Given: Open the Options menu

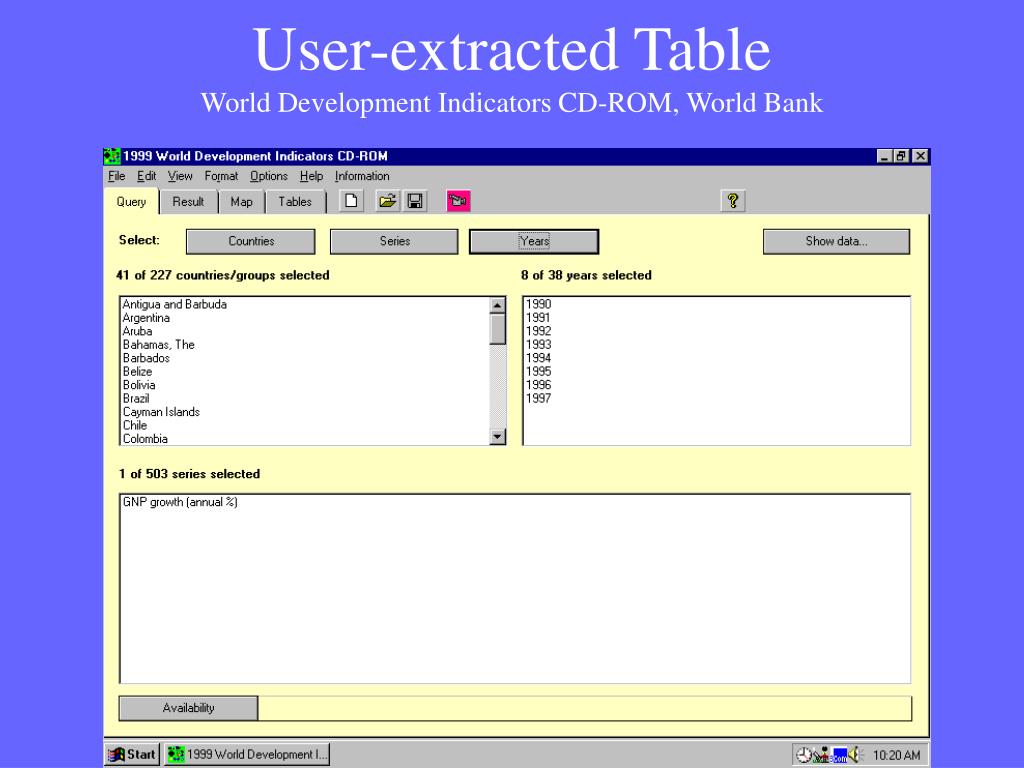Looking at the screenshot, I should click(268, 176).
